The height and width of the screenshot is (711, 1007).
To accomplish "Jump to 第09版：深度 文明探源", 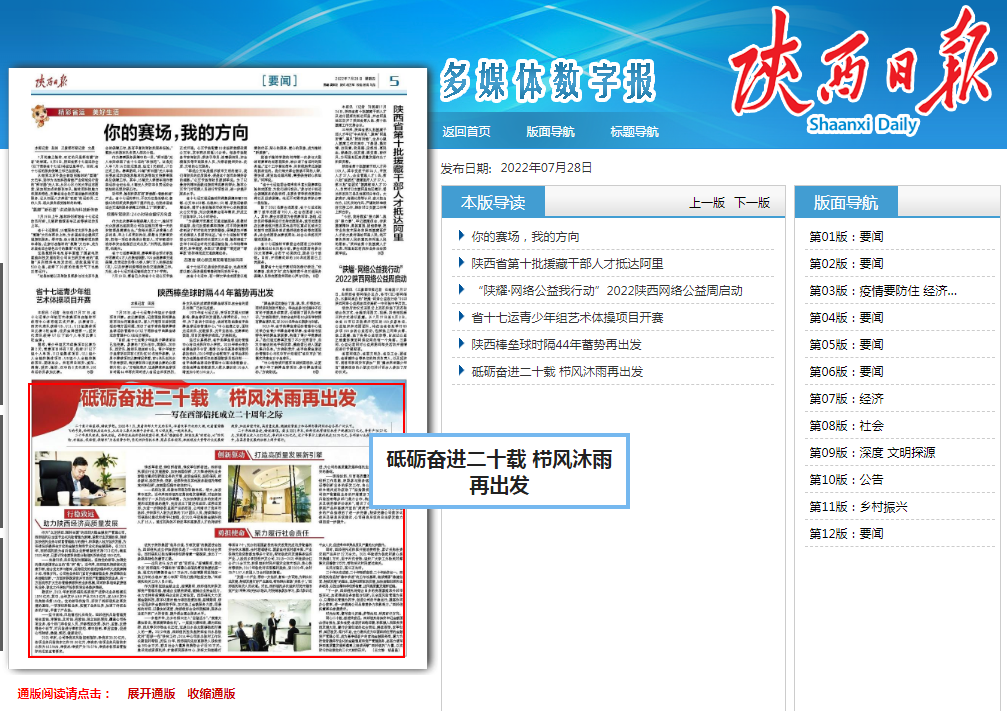I will pos(872,453).
